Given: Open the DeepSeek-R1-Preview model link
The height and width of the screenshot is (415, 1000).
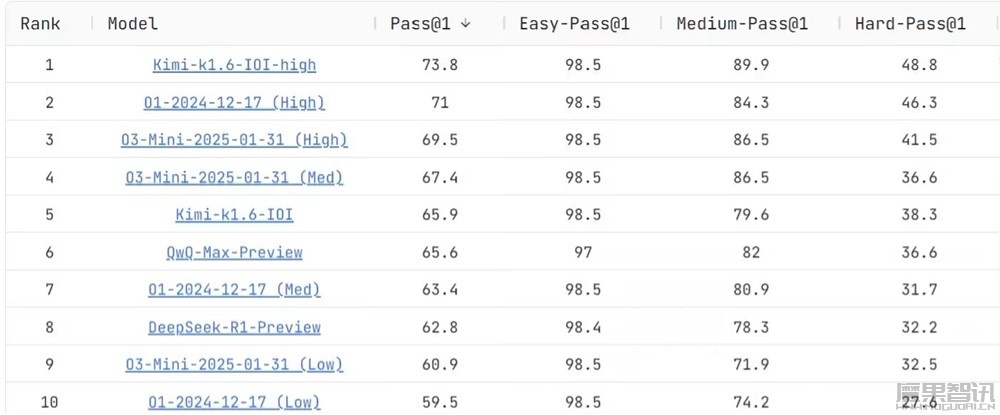Looking at the screenshot, I should pyautogui.click(x=234, y=327).
